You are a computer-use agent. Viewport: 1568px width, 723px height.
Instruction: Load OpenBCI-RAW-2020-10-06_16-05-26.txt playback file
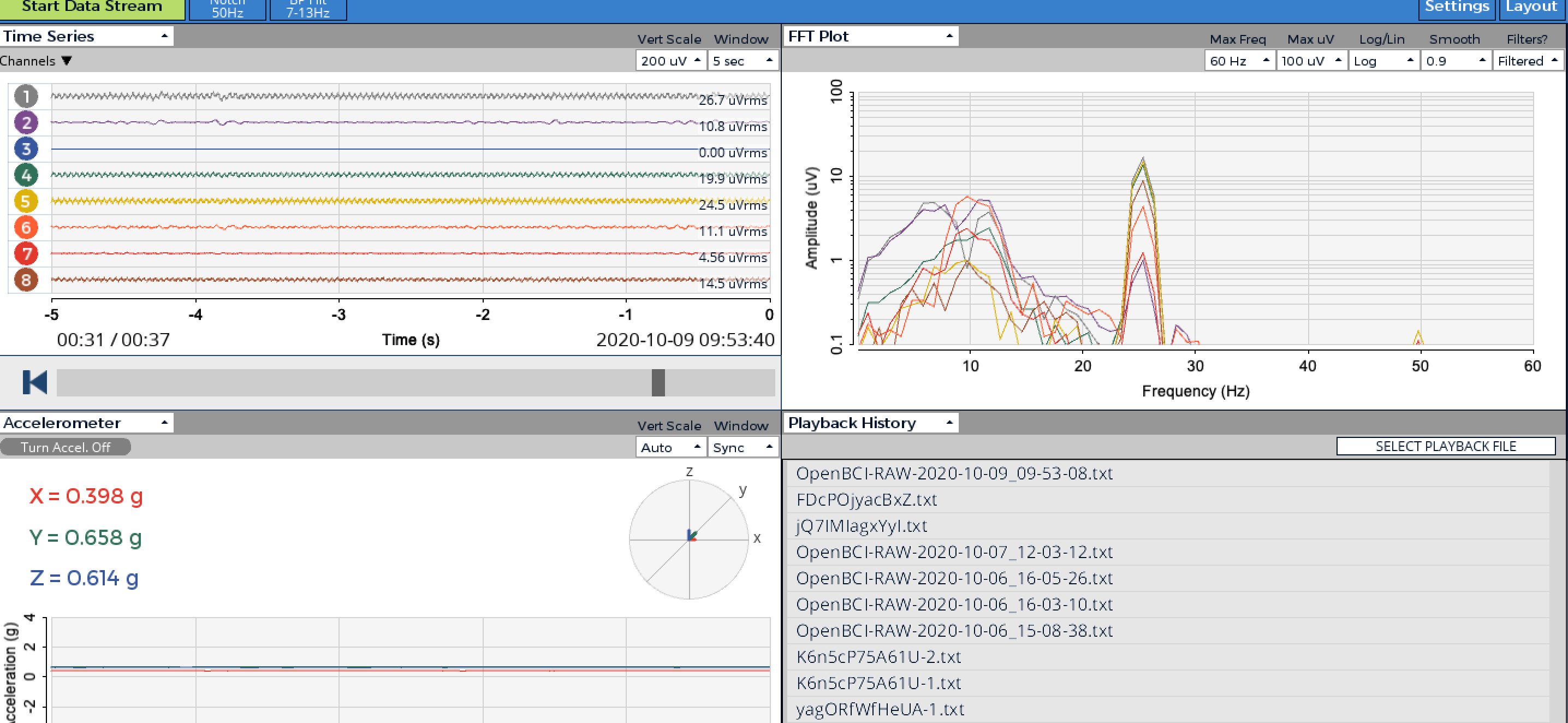[1167, 578]
